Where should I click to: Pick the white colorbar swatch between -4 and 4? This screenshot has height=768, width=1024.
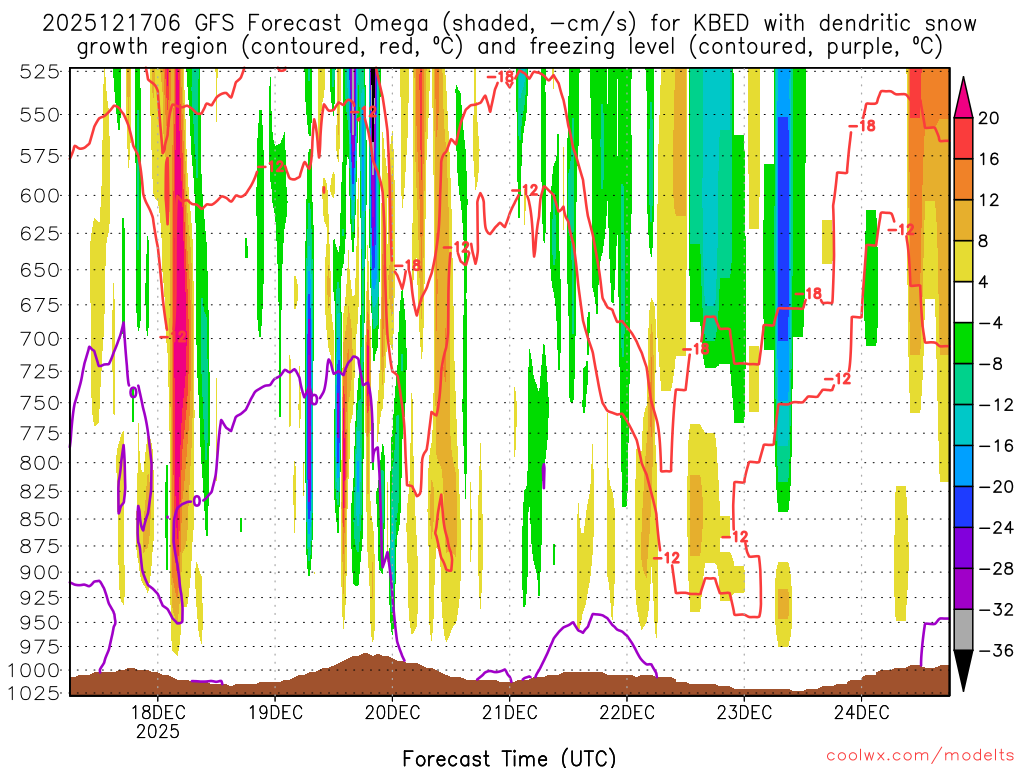click(963, 302)
